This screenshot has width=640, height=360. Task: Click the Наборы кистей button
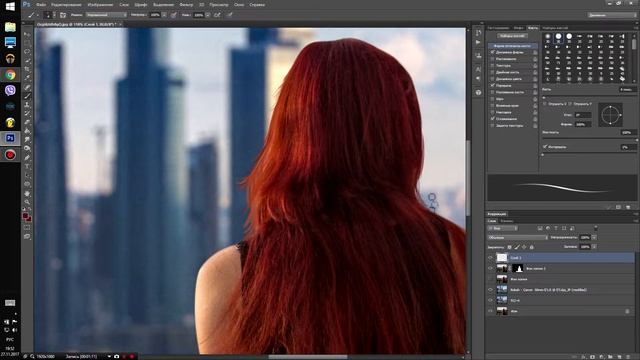512,36
